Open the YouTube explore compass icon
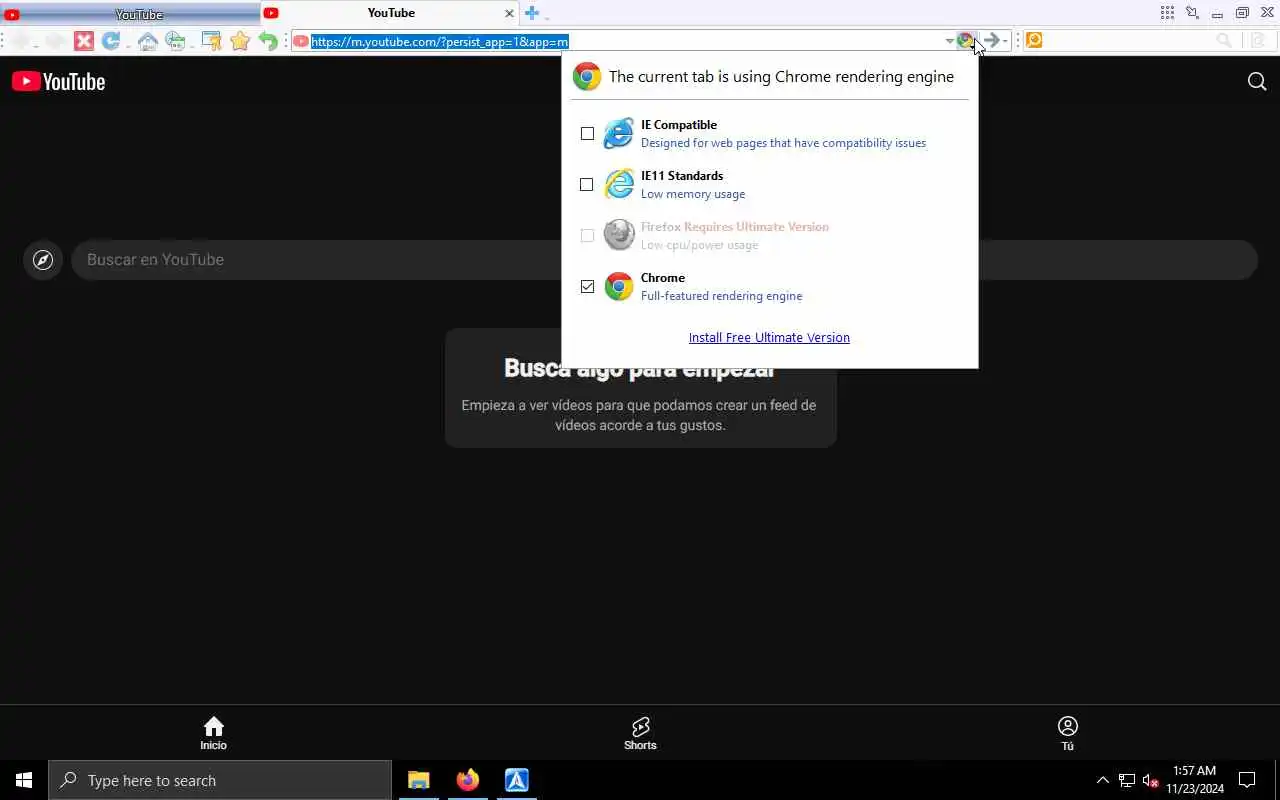The image size is (1280, 800). tap(43, 260)
